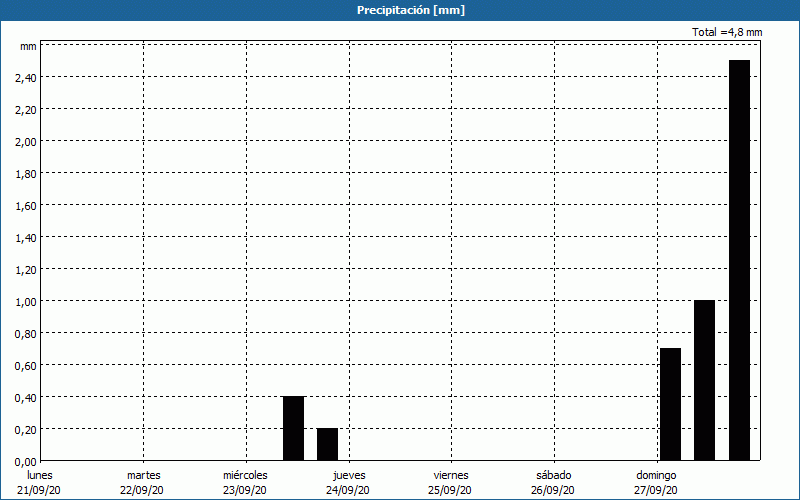Click the 23/09/20 date label
Viewport: 800px width, 500px height.
244,490
